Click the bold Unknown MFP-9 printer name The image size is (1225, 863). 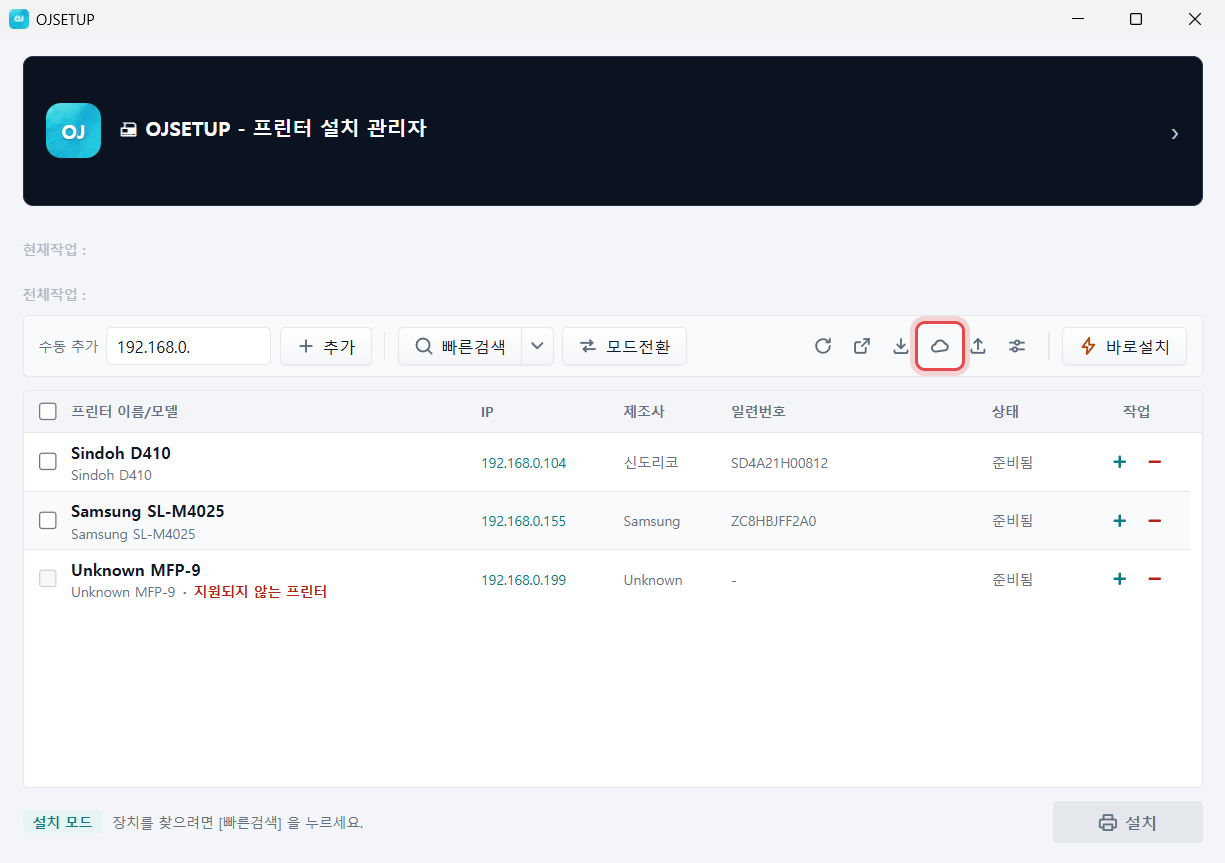tap(136, 570)
